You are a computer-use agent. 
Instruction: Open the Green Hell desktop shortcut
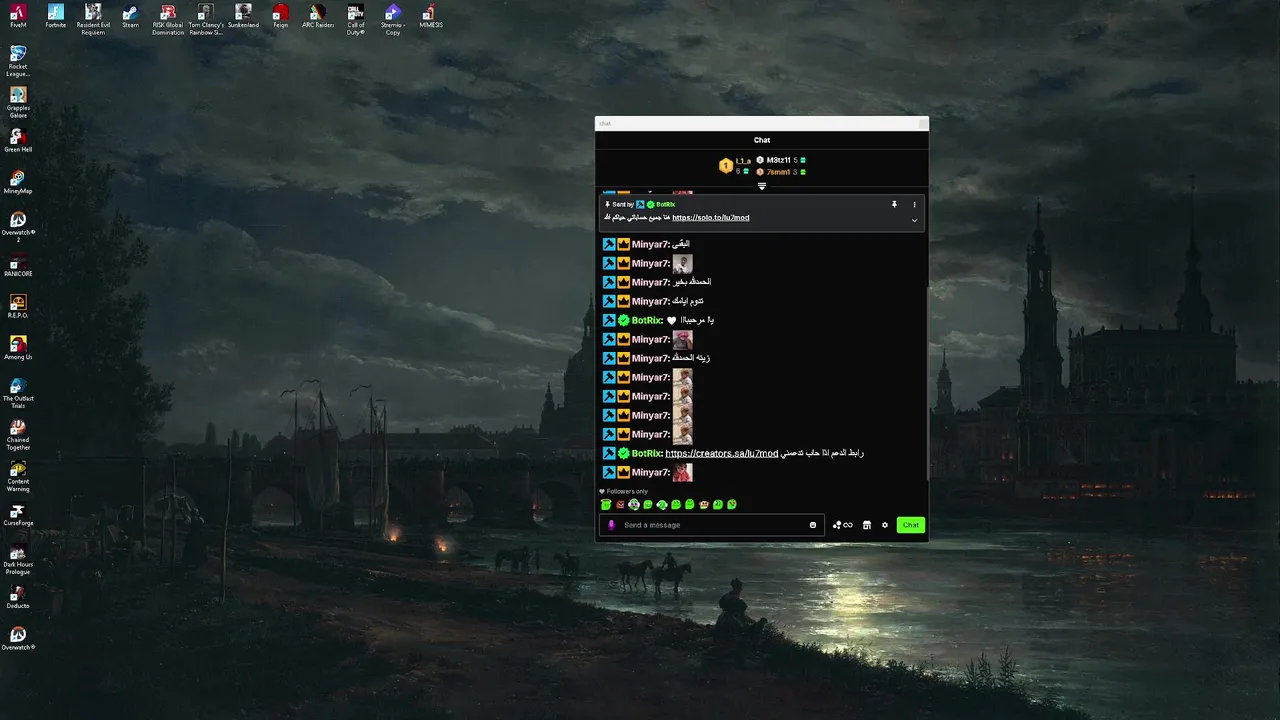point(18,140)
